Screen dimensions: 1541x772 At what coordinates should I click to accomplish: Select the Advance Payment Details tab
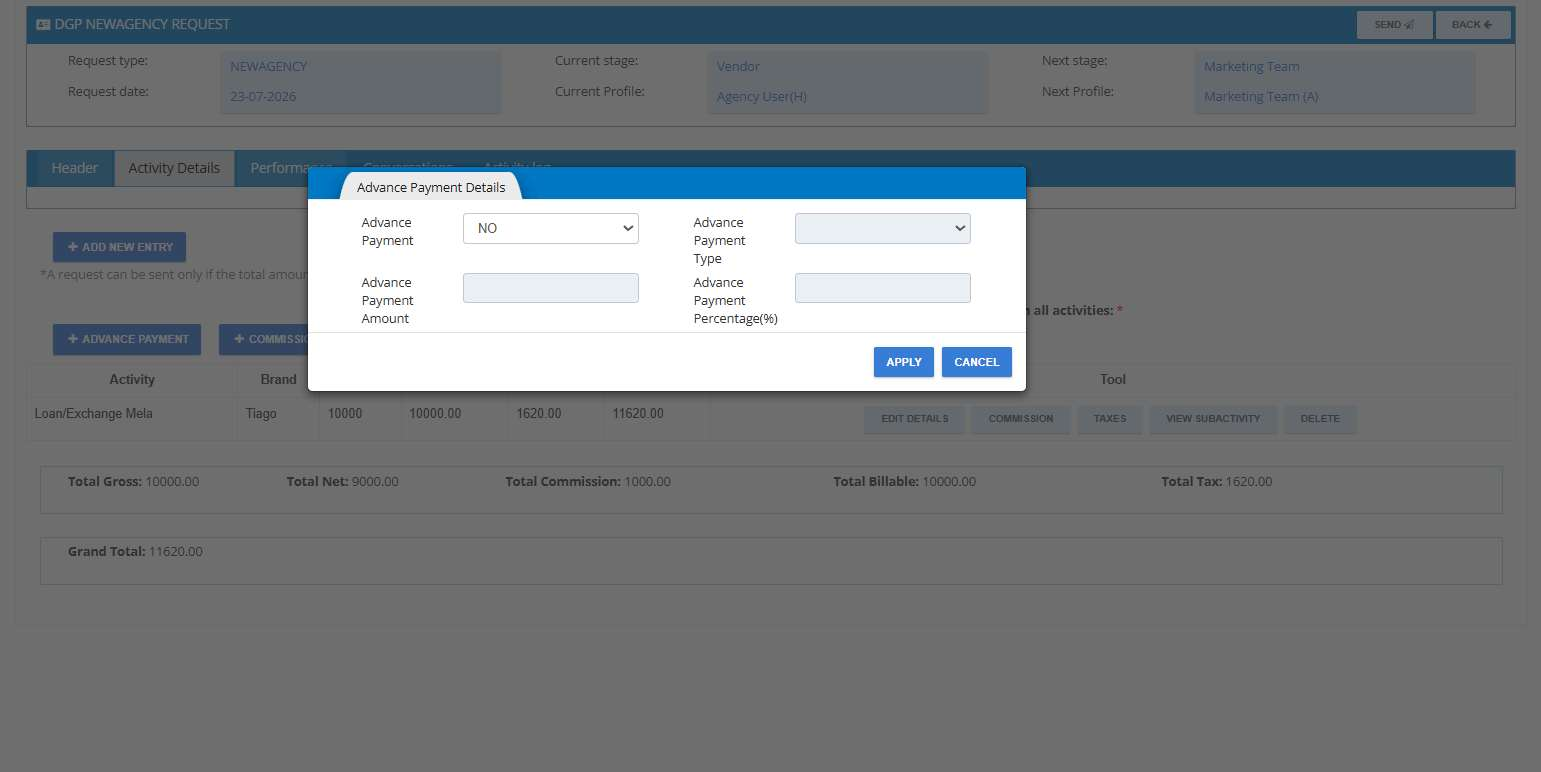(x=431, y=187)
